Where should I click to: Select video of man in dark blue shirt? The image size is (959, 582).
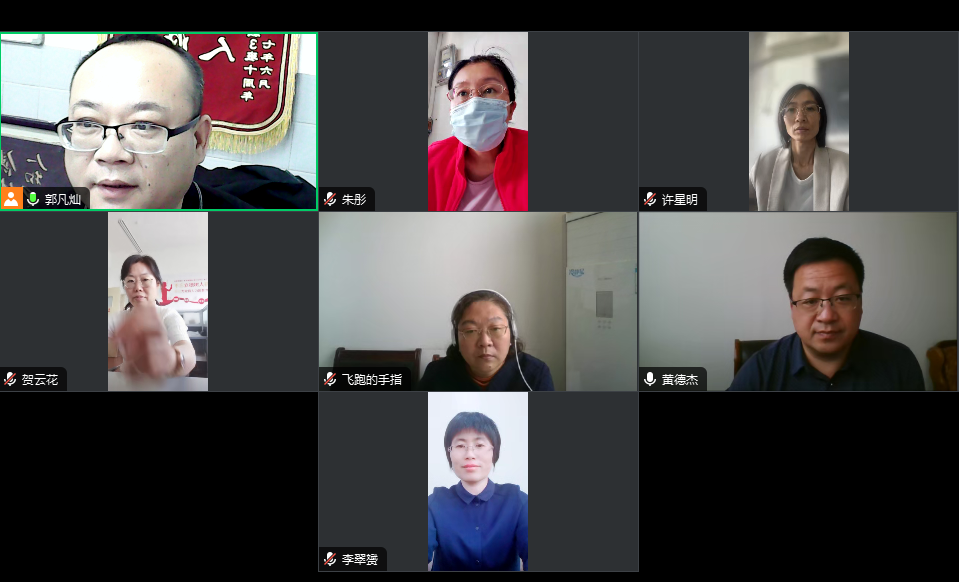click(798, 301)
